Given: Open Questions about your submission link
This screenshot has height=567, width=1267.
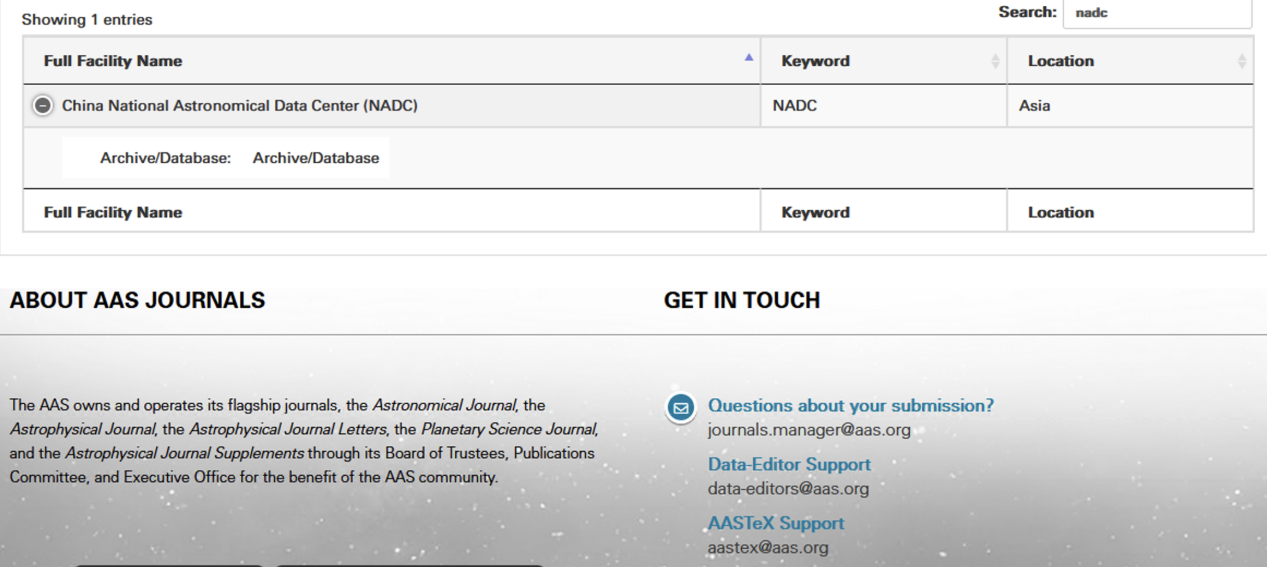Looking at the screenshot, I should (850, 406).
